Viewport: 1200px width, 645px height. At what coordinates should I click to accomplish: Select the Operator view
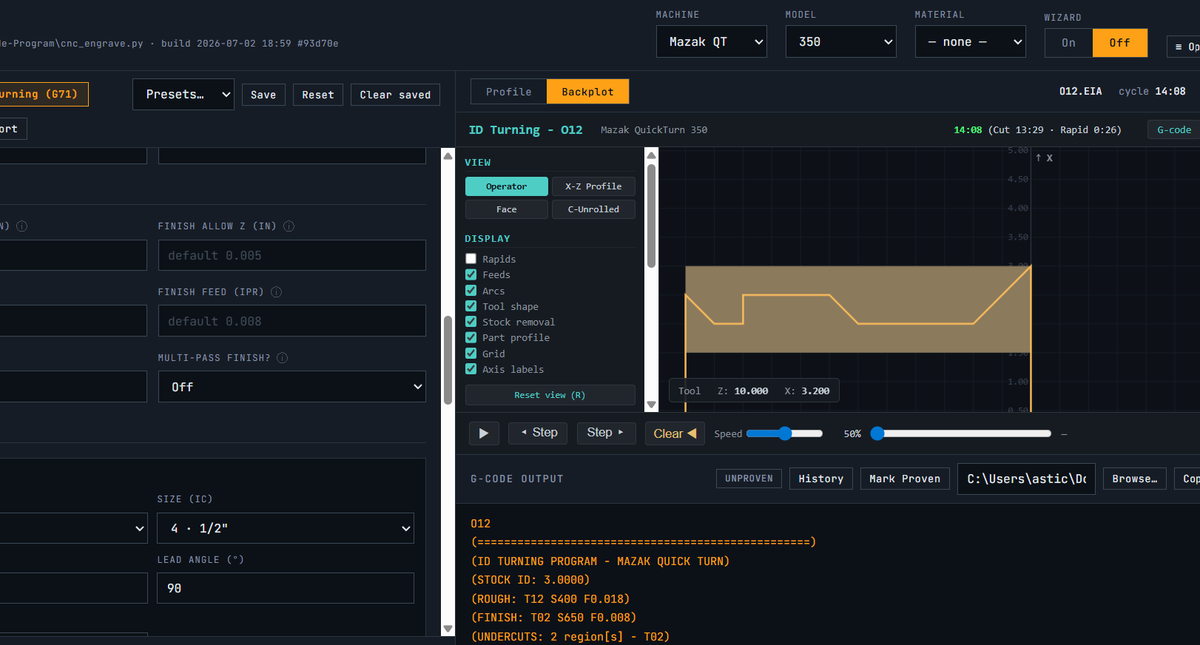506,186
